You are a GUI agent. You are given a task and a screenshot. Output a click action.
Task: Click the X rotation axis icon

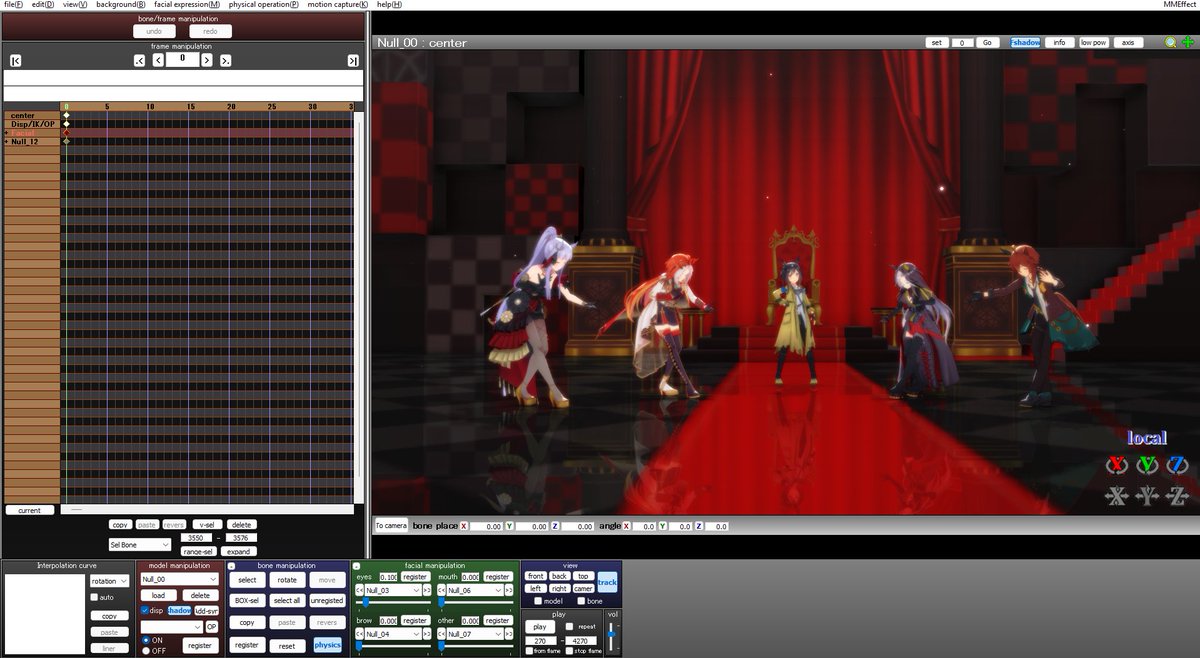pyautogui.click(x=1116, y=465)
